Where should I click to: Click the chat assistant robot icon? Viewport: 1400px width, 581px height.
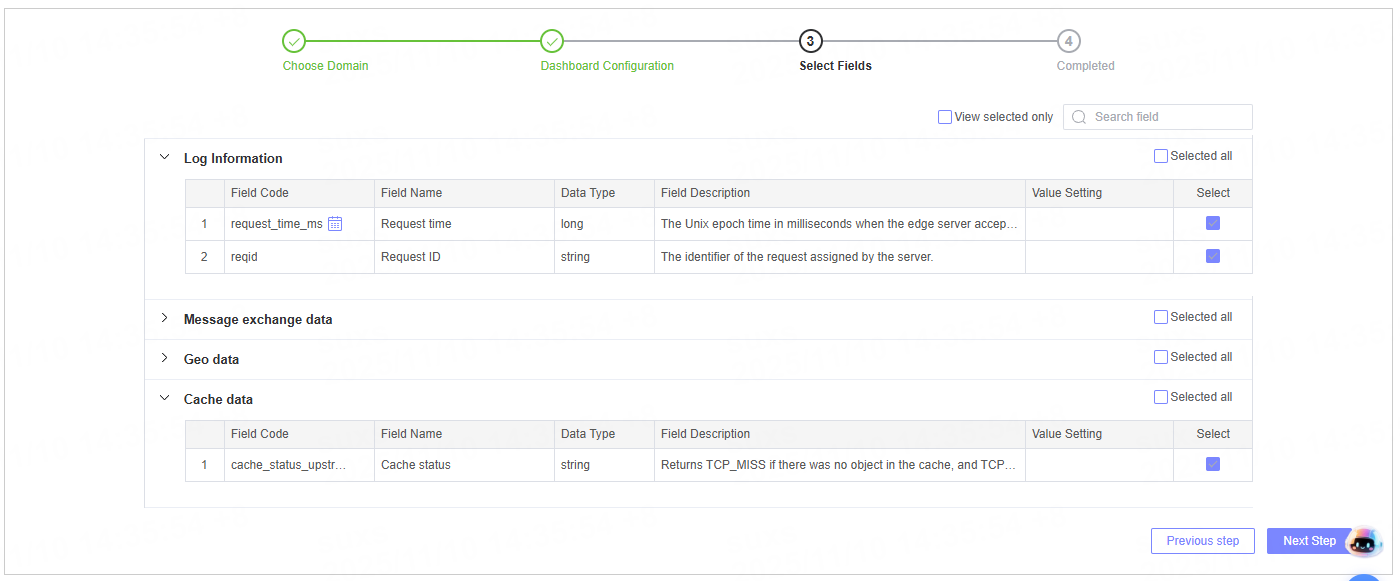tap(1363, 542)
